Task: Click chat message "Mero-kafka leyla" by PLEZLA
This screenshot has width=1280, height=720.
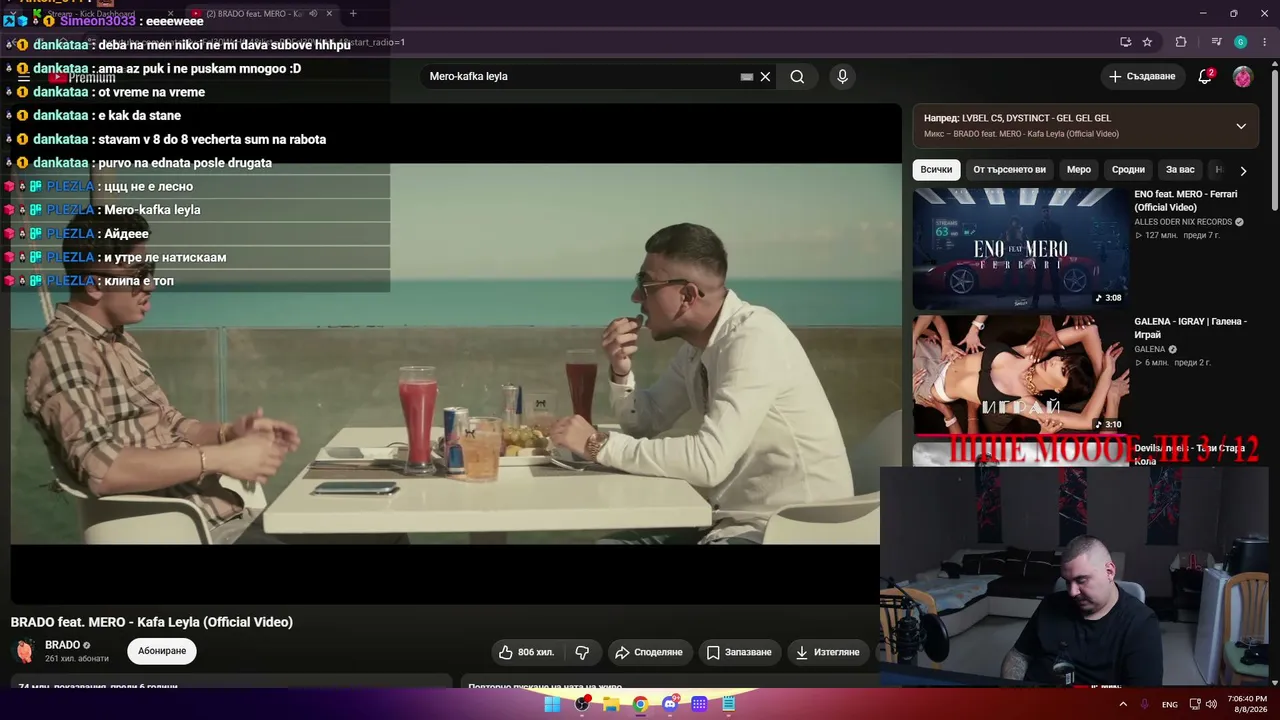Action: click(x=152, y=210)
